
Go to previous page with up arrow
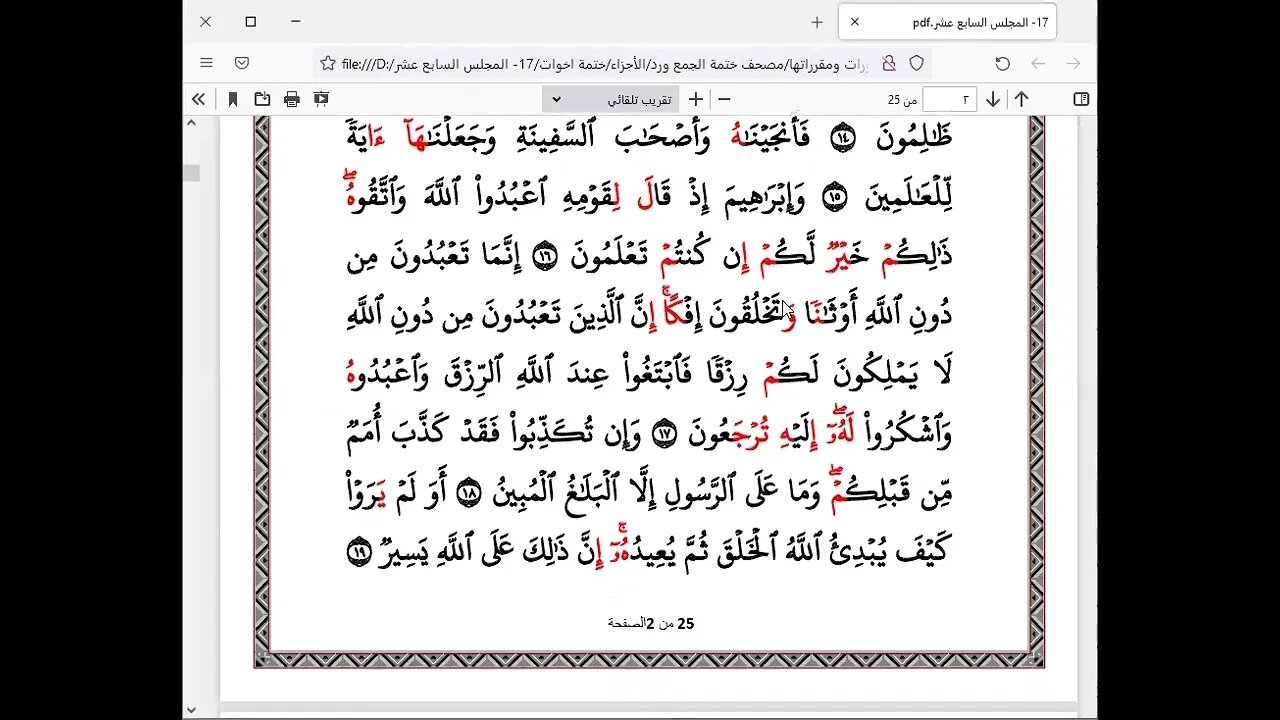[1022, 99]
